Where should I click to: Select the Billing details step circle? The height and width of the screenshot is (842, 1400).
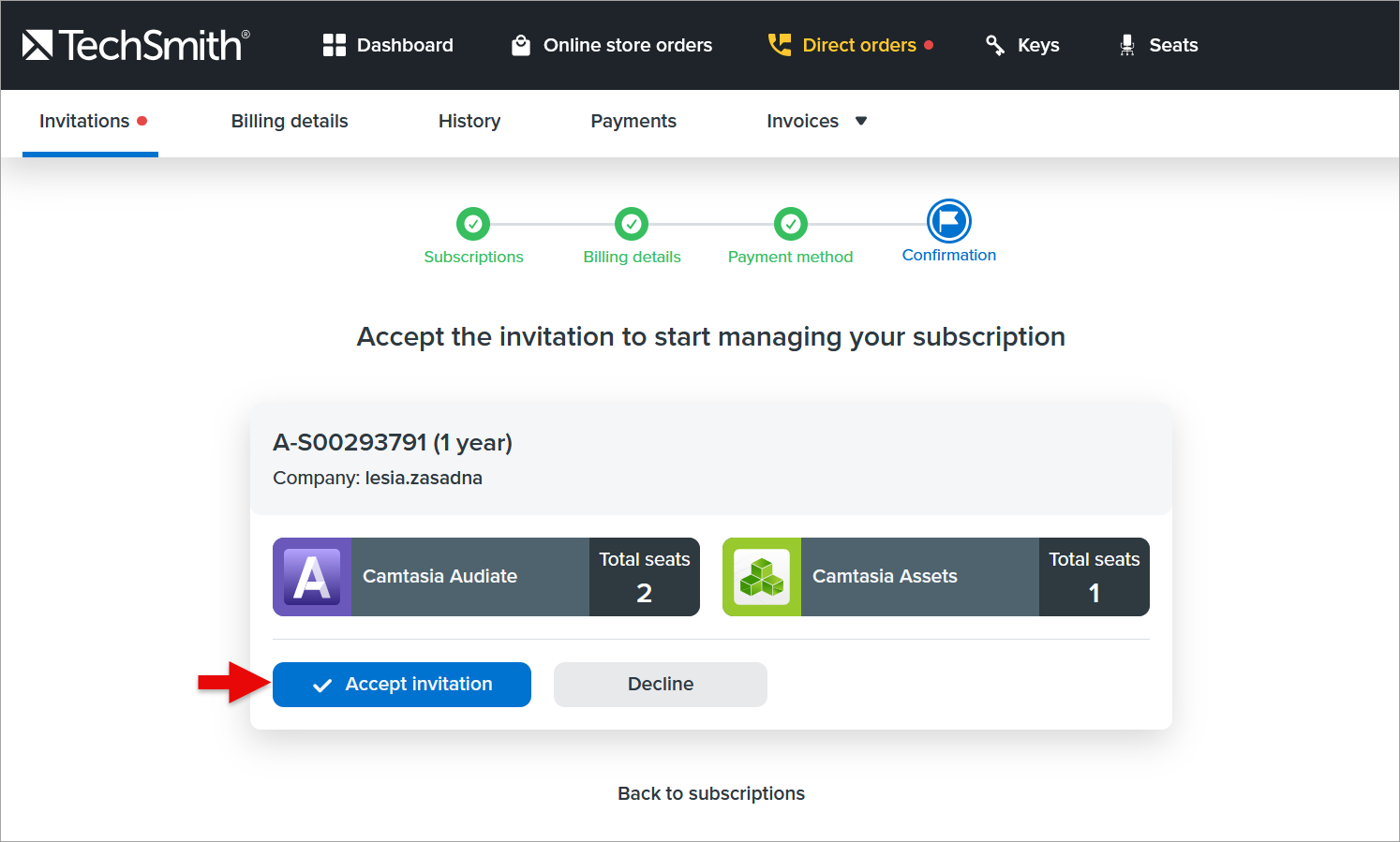(x=632, y=224)
